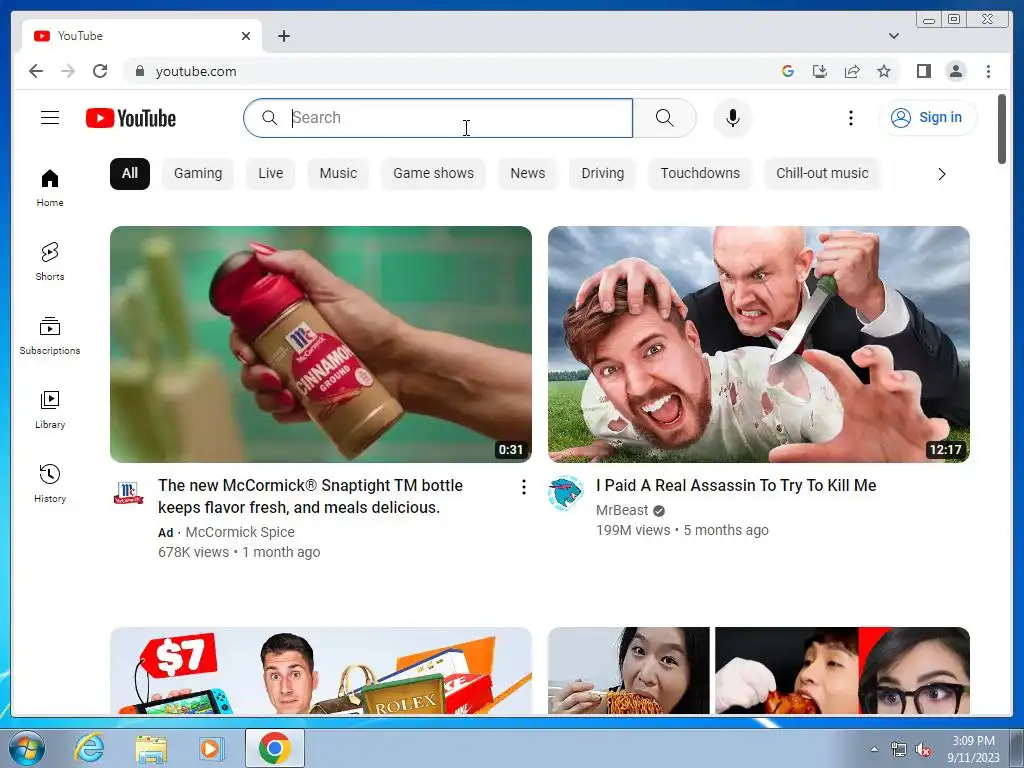Click the muted volume tray icon
The image size is (1024, 768).
point(923,750)
